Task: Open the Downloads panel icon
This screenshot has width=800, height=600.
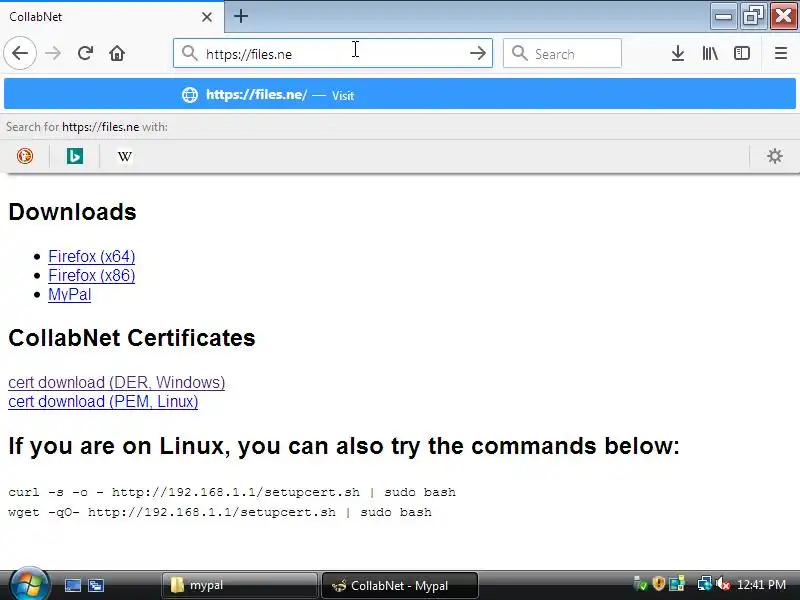Action: (678, 53)
